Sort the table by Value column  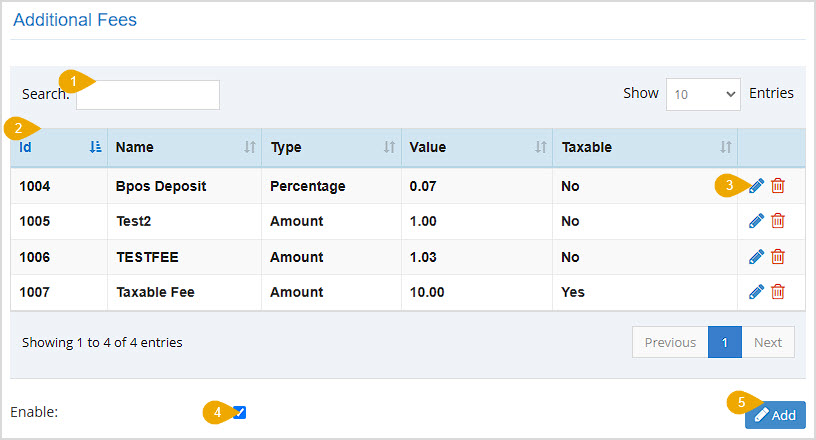coord(477,147)
